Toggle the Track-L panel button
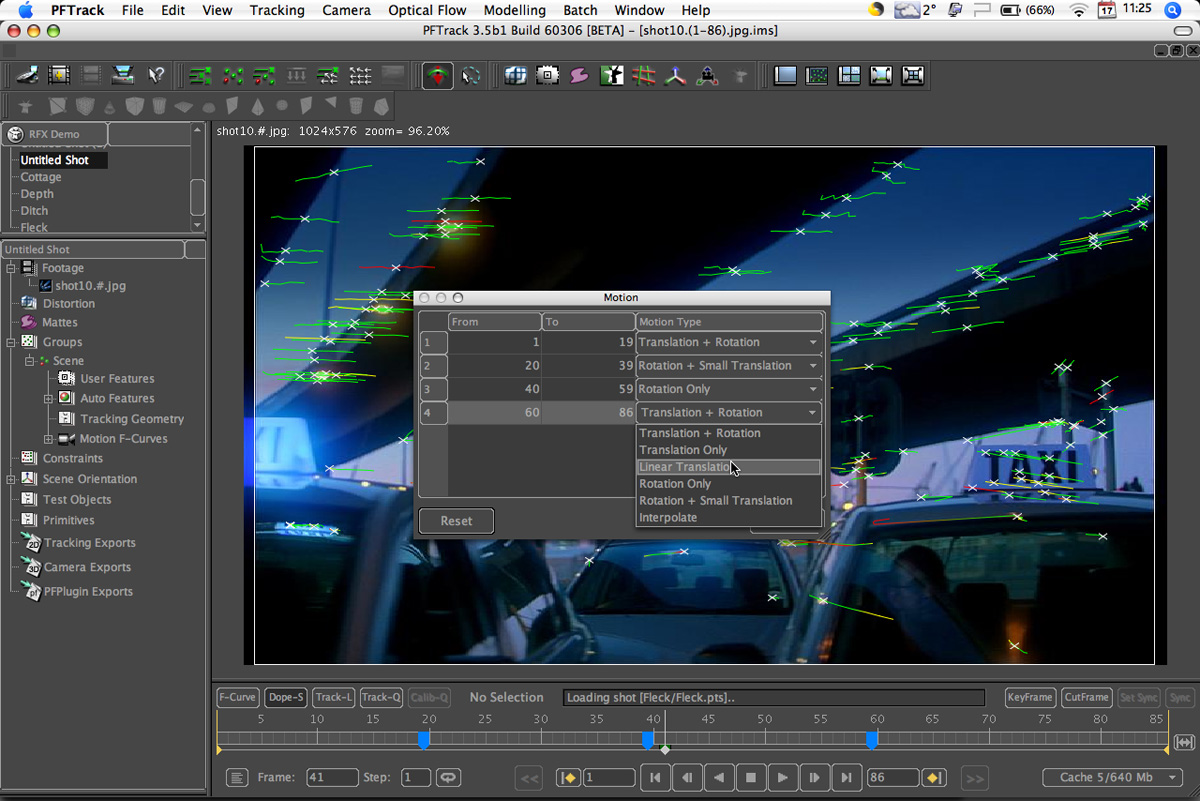The width and height of the screenshot is (1200, 801). [333, 697]
